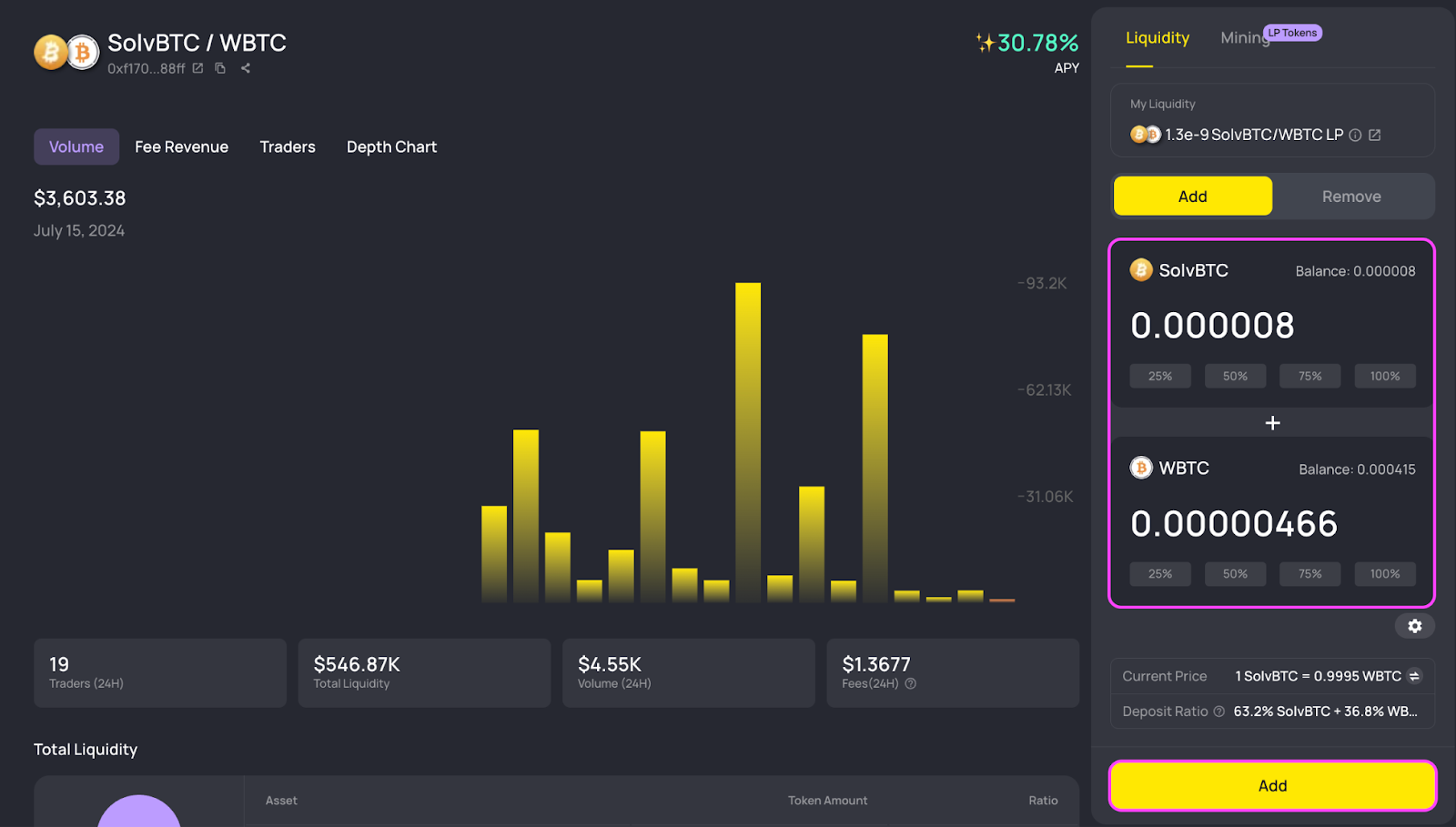Open LP token external link in My Liquidity

tap(1375, 135)
